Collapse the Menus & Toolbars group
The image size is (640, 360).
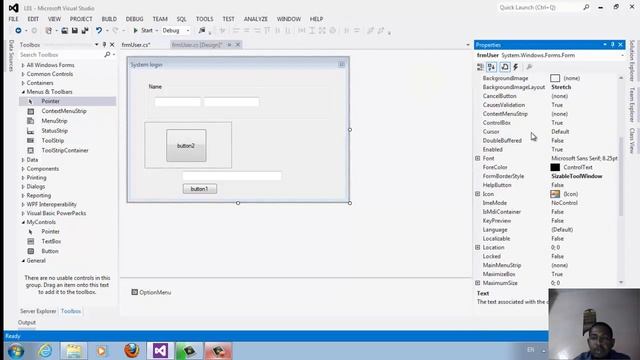coord(23,92)
